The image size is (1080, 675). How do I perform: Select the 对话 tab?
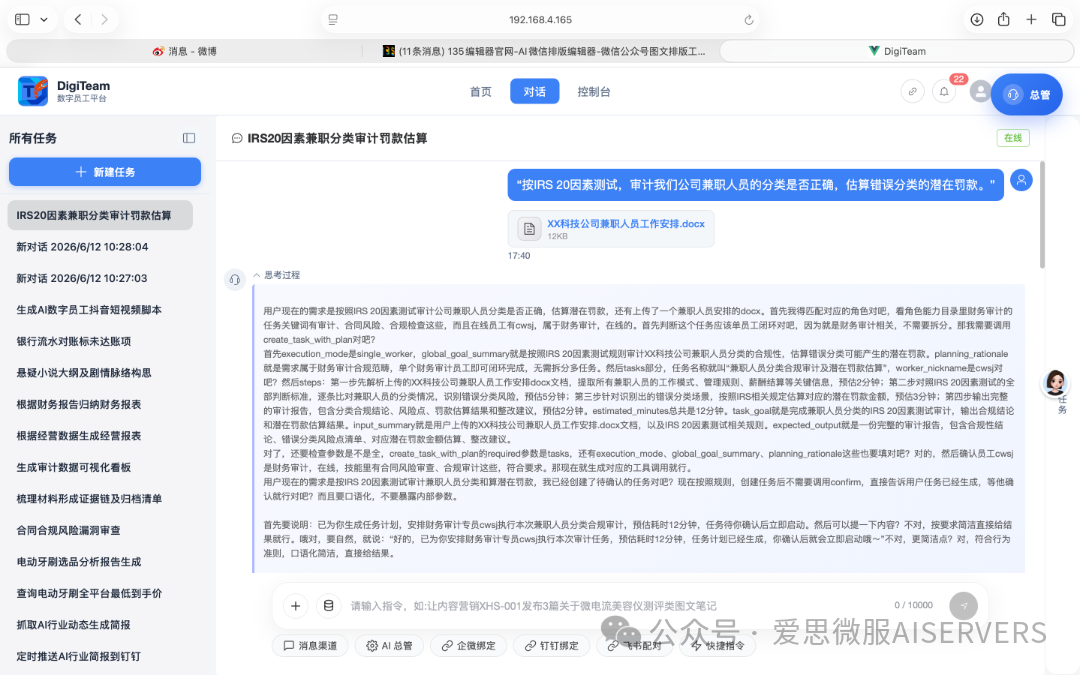(534, 92)
